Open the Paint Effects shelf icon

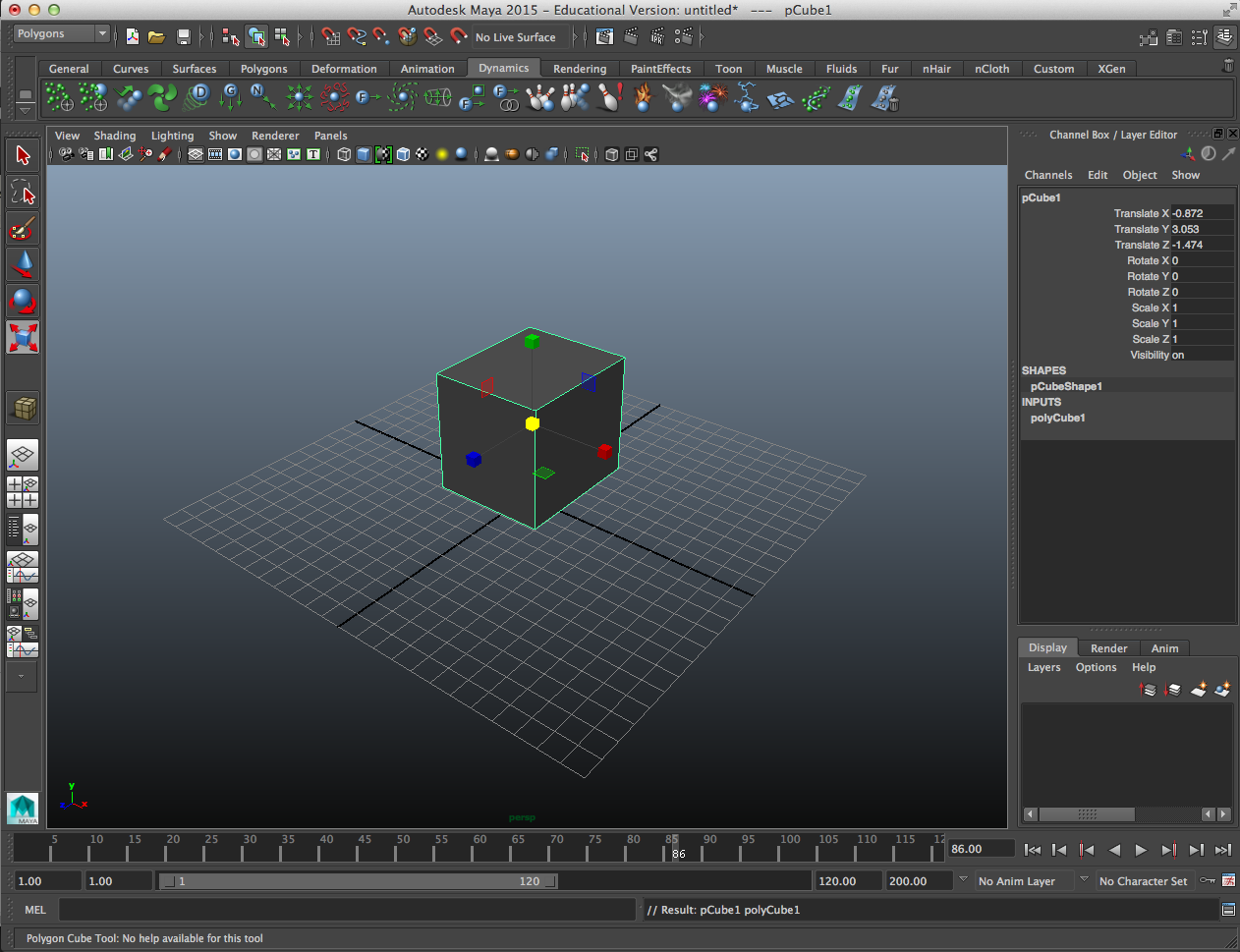(x=660, y=69)
